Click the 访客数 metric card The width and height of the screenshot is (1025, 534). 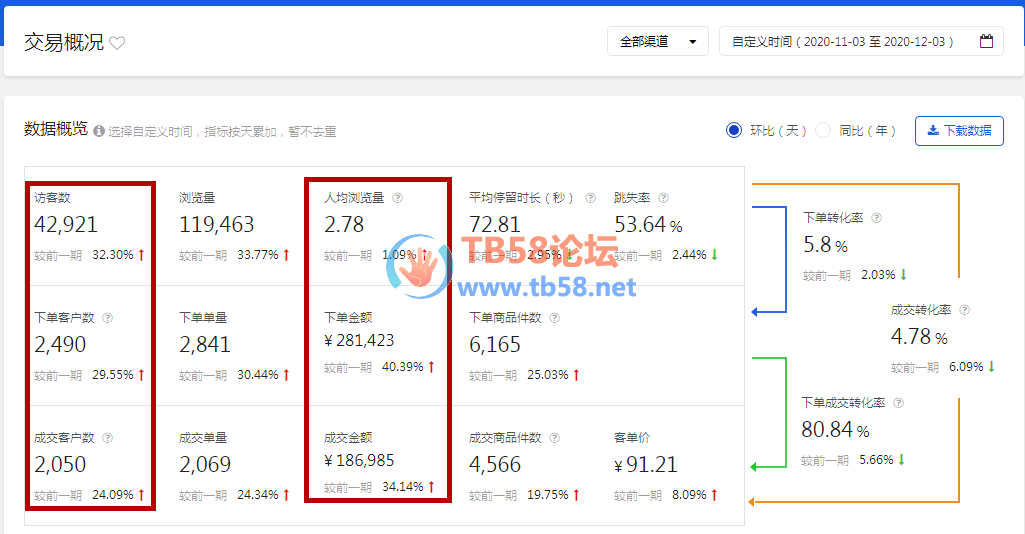[x=90, y=226]
